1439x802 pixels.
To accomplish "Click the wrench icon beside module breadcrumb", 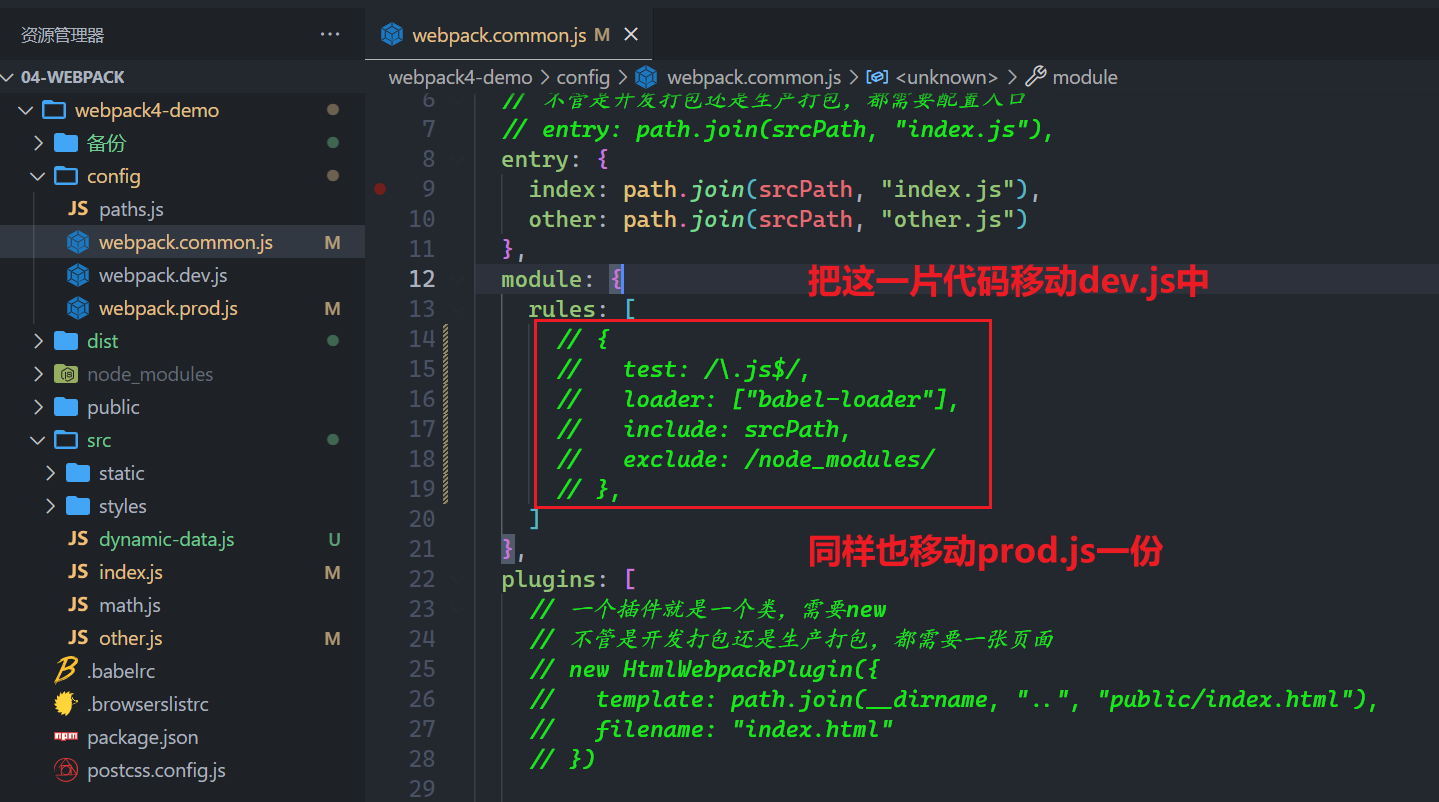I will pyautogui.click(x=1036, y=77).
